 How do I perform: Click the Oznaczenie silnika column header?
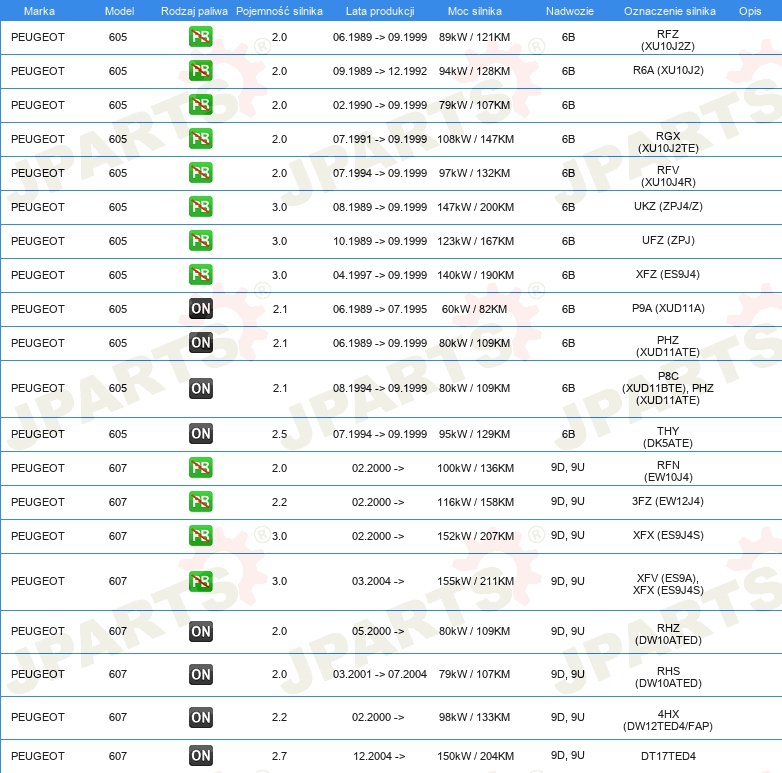(x=670, y=11)
